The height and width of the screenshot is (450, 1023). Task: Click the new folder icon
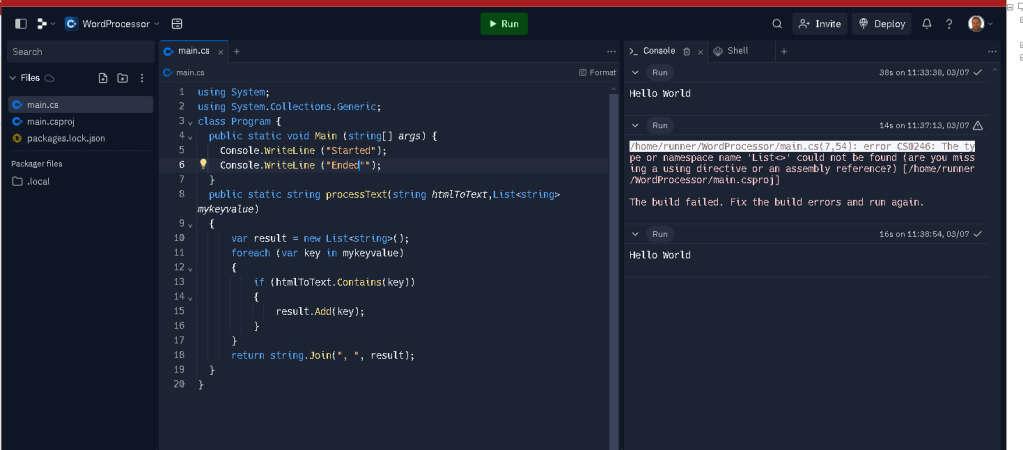pyautogui.click(x=123, y=78)
